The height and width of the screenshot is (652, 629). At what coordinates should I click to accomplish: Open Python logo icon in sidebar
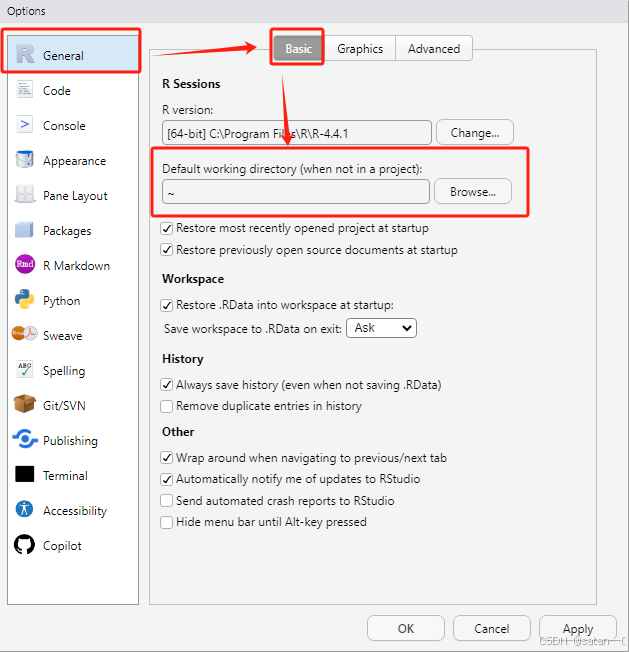coord(25,300)
